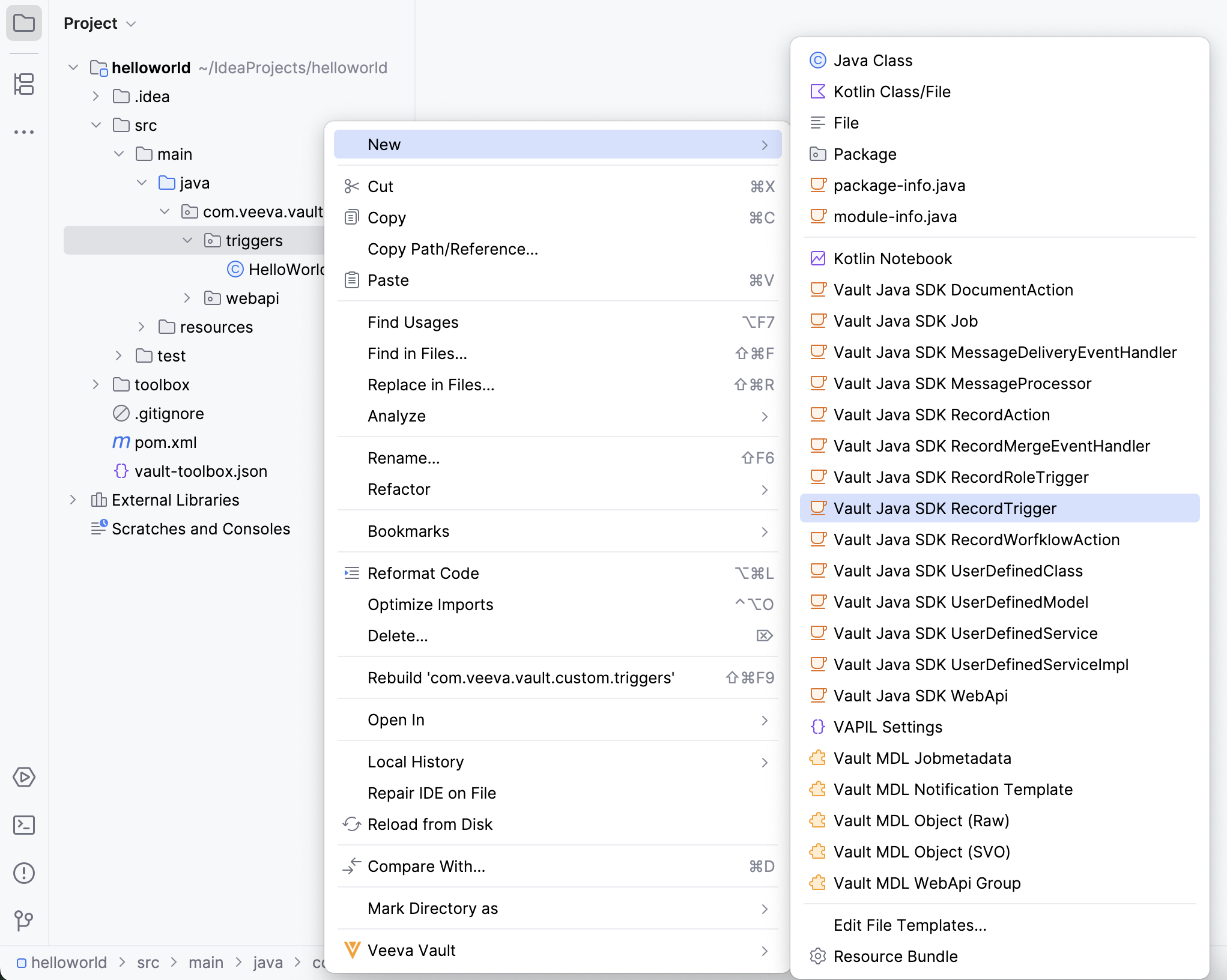The image size is (1227, 980).
Task: Select Vault Java SDK WebApi
Action: point(999,696)
